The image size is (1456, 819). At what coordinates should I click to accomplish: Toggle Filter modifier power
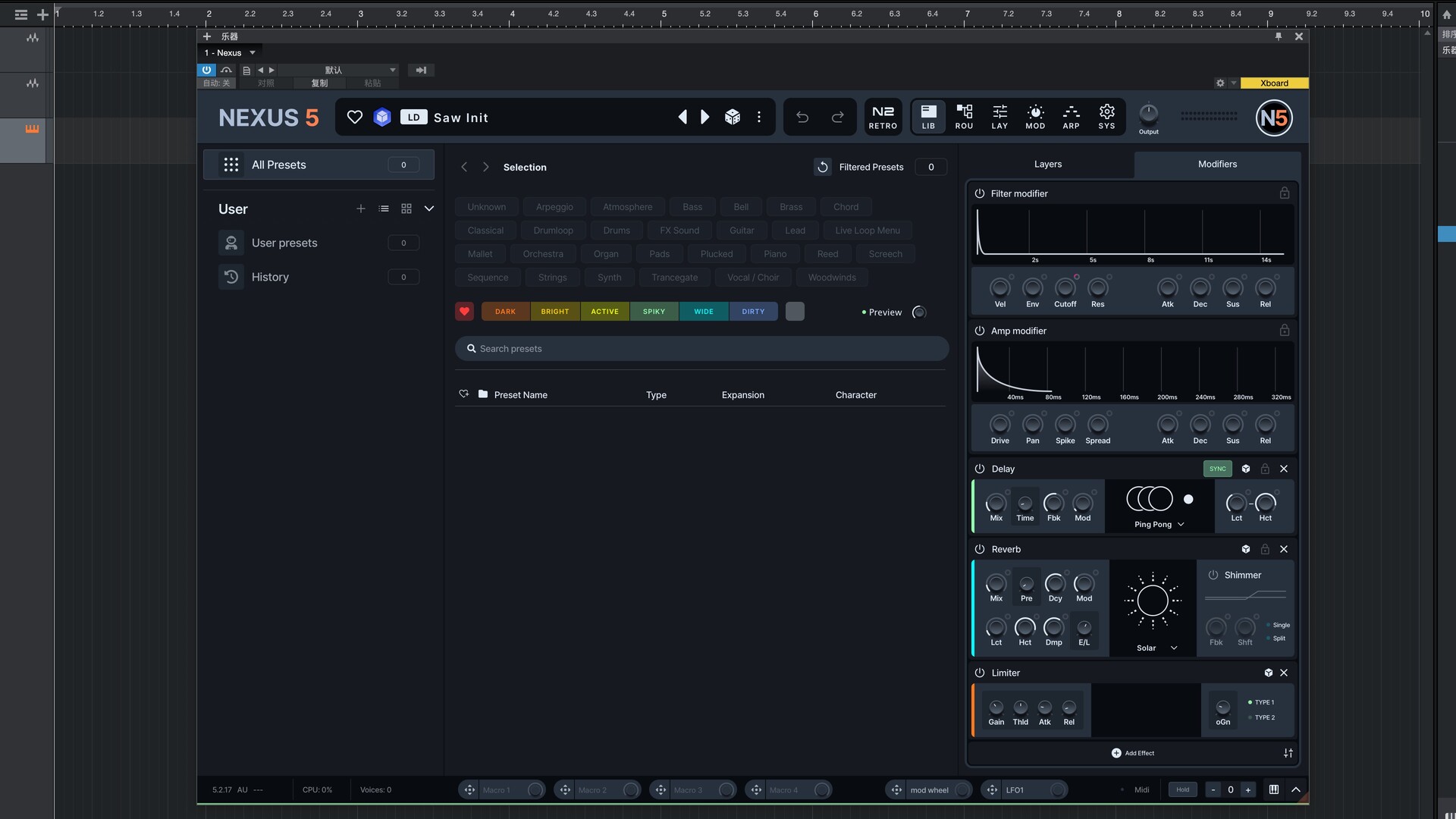[980, 193]
